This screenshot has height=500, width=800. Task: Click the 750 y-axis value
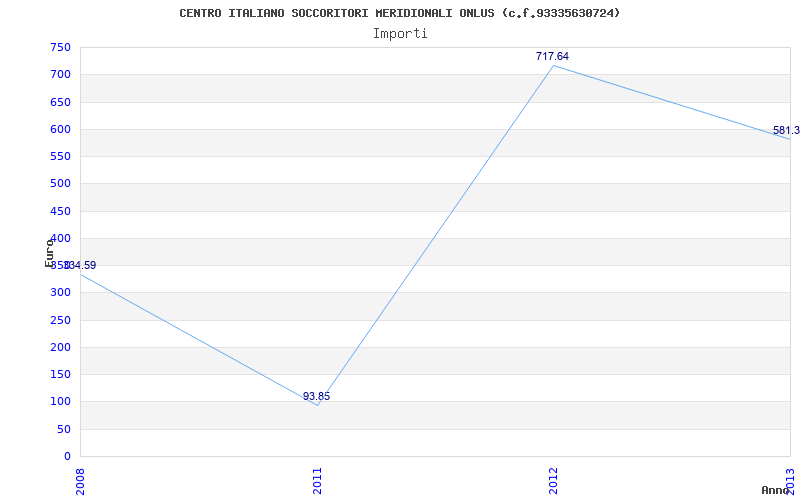pyautogui.click(x=60, y=47)
